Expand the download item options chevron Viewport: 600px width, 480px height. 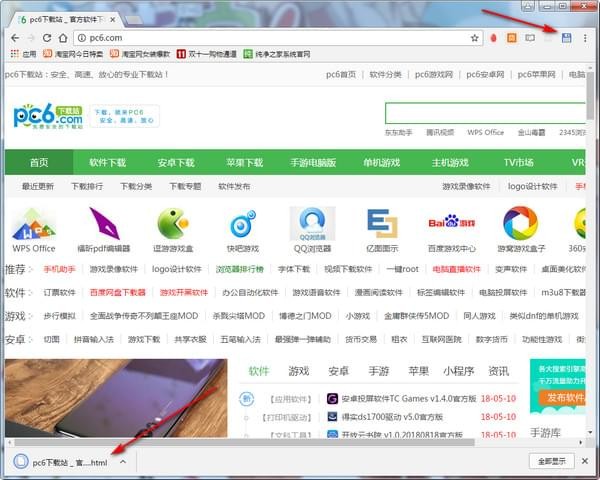coord(122,462)
